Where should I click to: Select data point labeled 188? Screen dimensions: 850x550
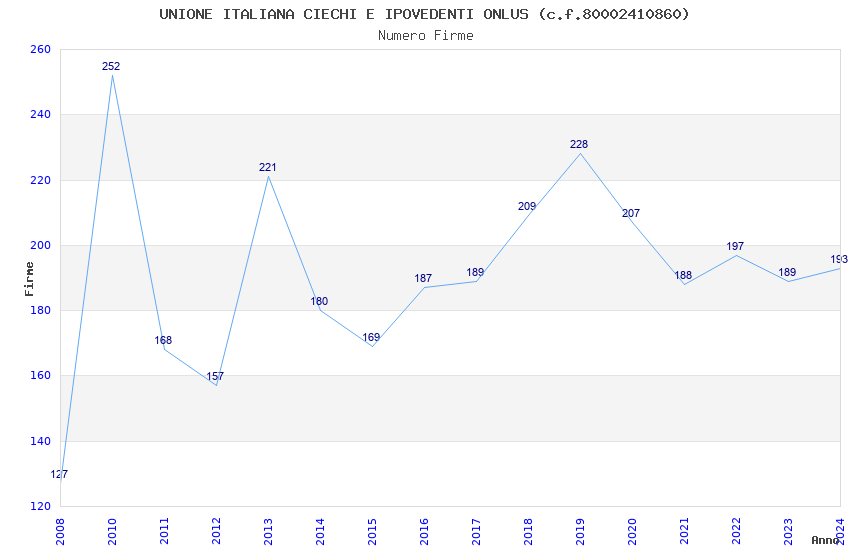pyautogui.click(x=683, y=276)
